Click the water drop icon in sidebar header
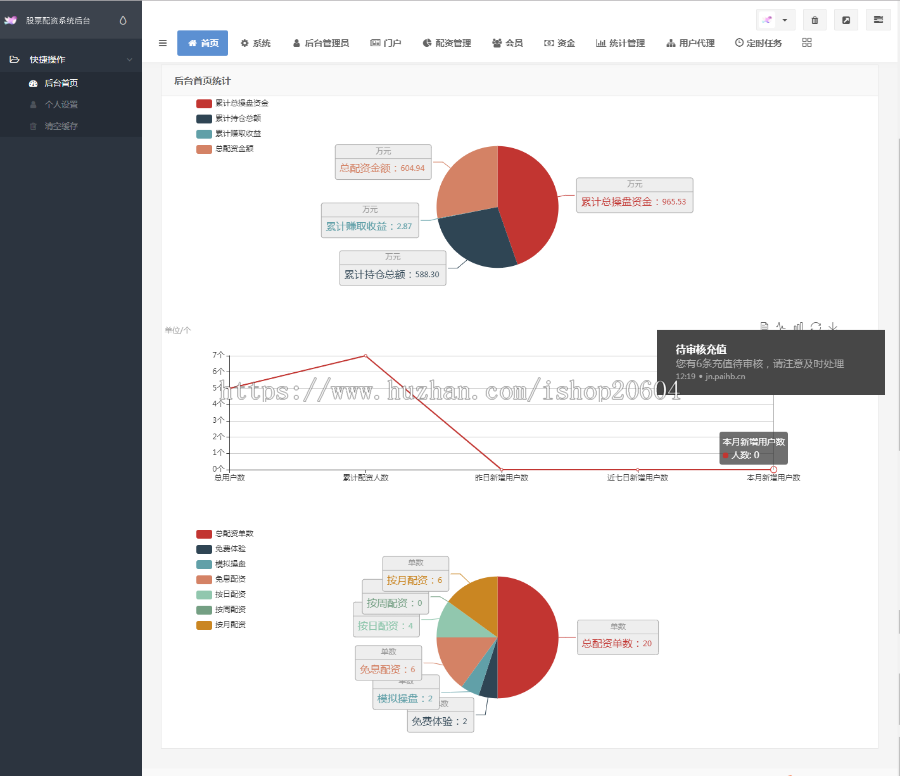900x776 pixels. (x=123, y=21)
